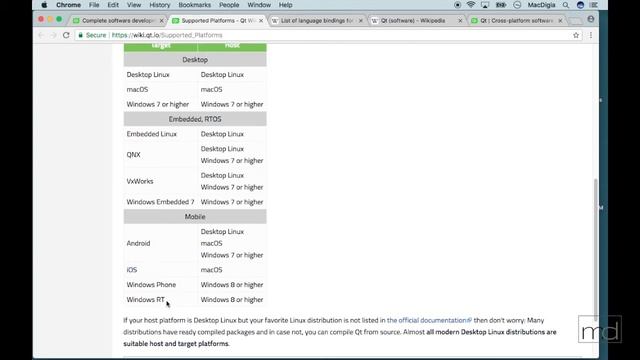Click the iOS target cell
Viewport: 640px width, 360px height.
click(161, 270)
